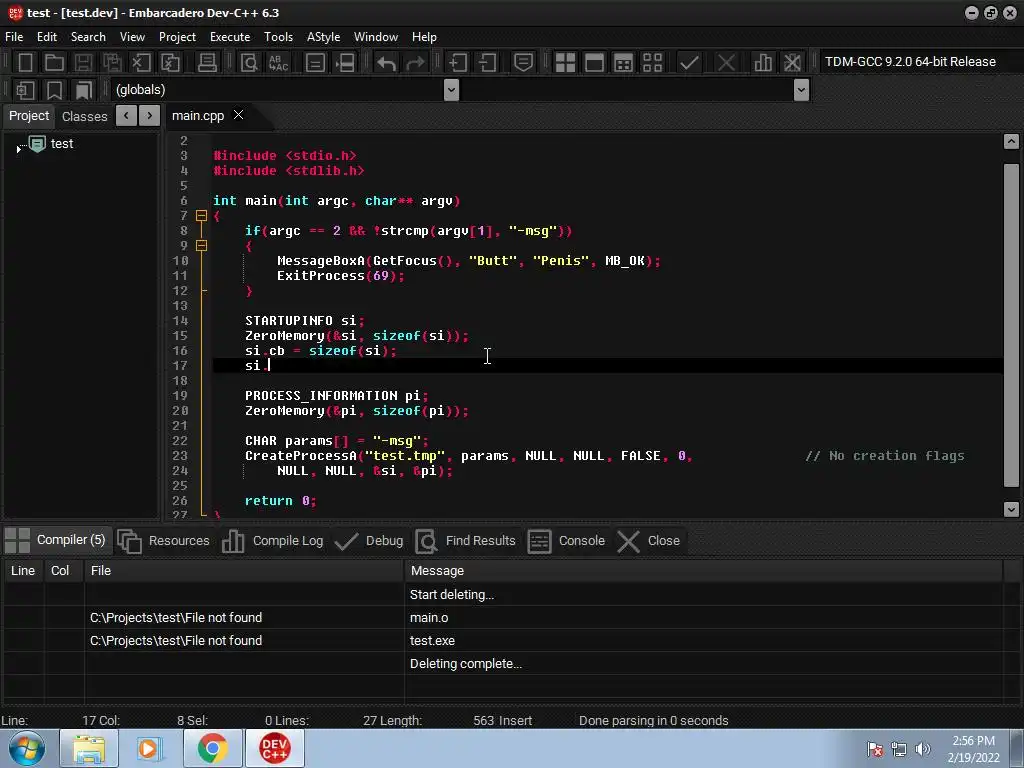Screen dimensions: 1024x768
Task: Open the View menu
Action: point(132,37)
